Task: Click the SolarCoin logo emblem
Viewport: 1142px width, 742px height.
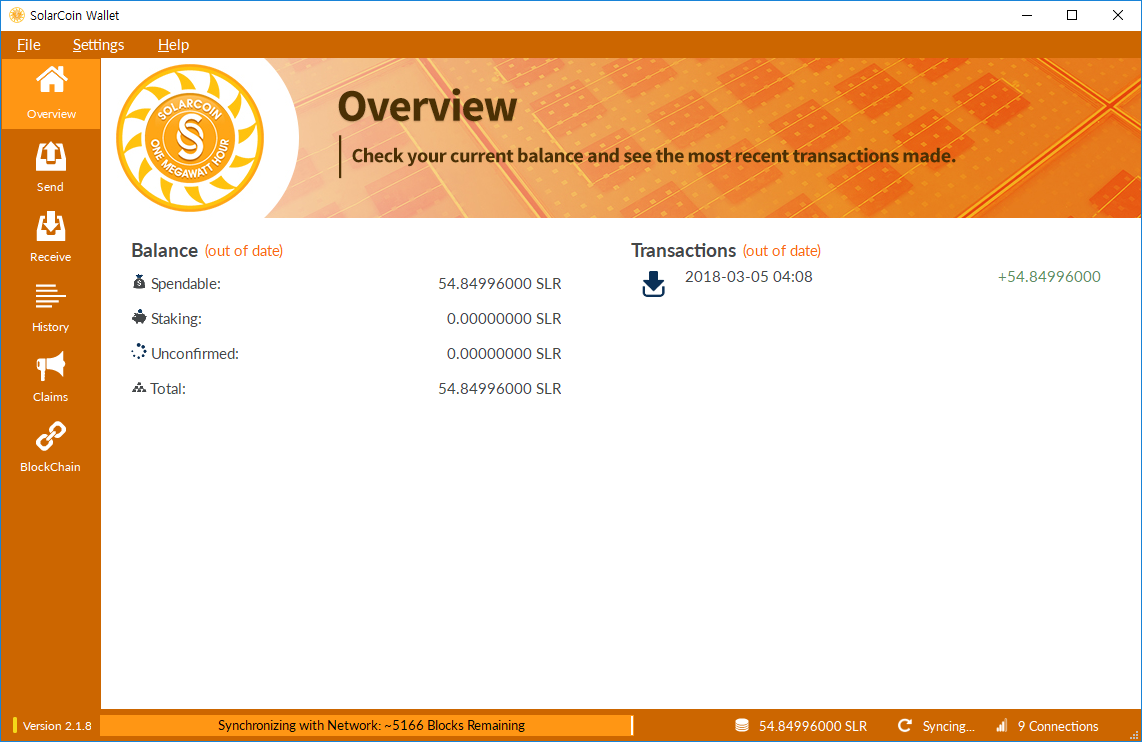Action: tap(190, 138)
